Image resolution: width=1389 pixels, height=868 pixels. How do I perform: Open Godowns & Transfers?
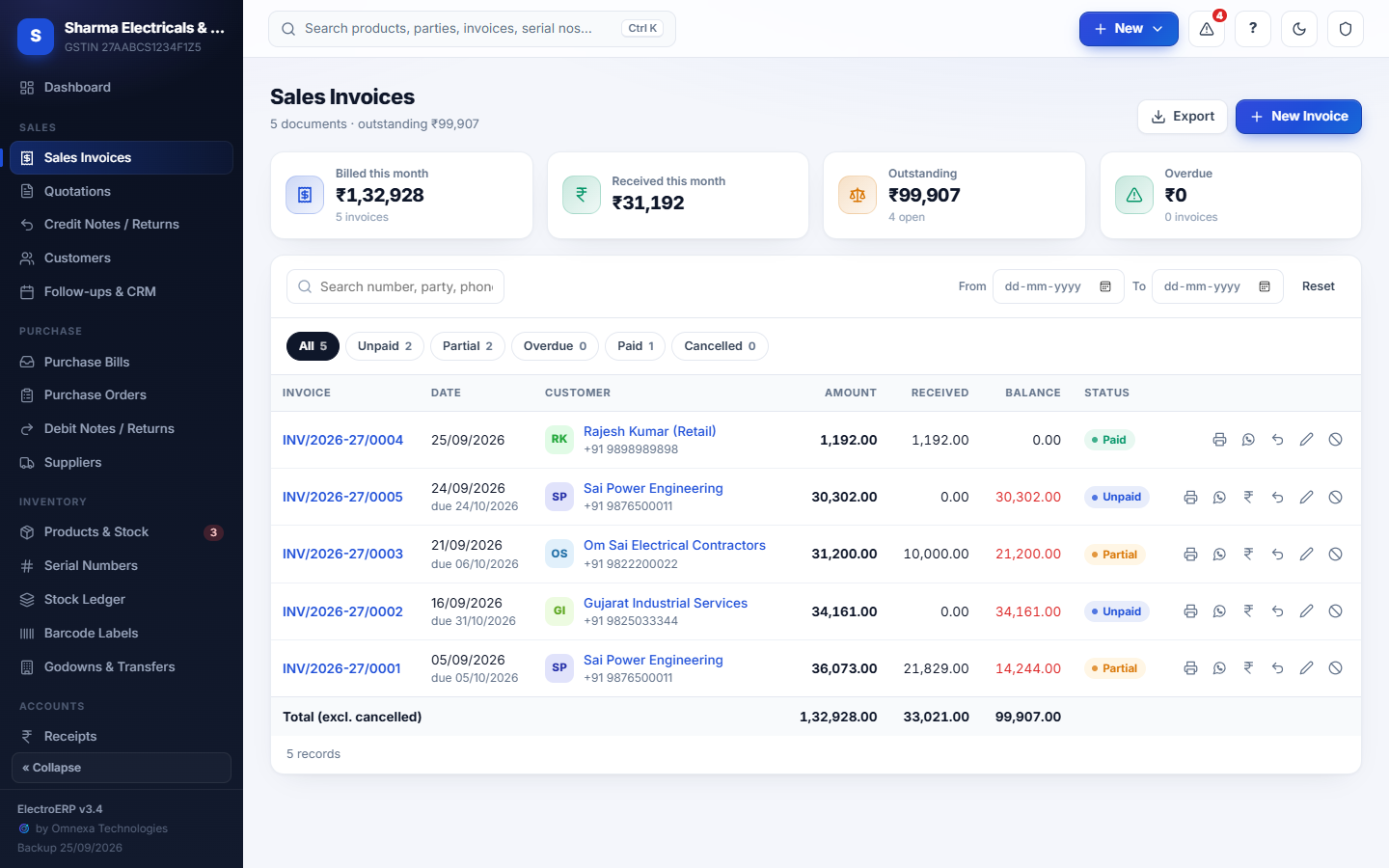coord(122,667)
